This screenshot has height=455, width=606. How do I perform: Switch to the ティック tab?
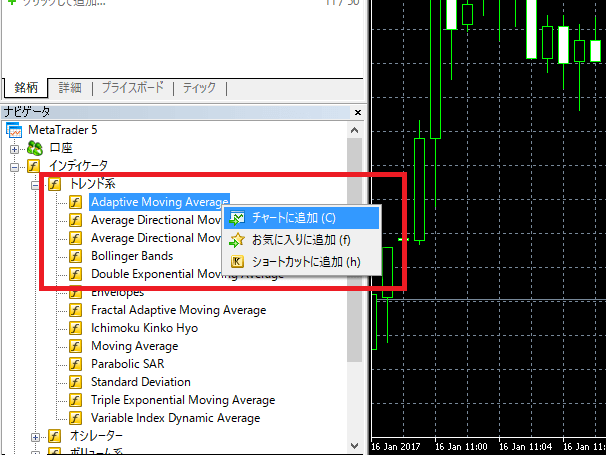pyautogui.click(x=199, y=88)
